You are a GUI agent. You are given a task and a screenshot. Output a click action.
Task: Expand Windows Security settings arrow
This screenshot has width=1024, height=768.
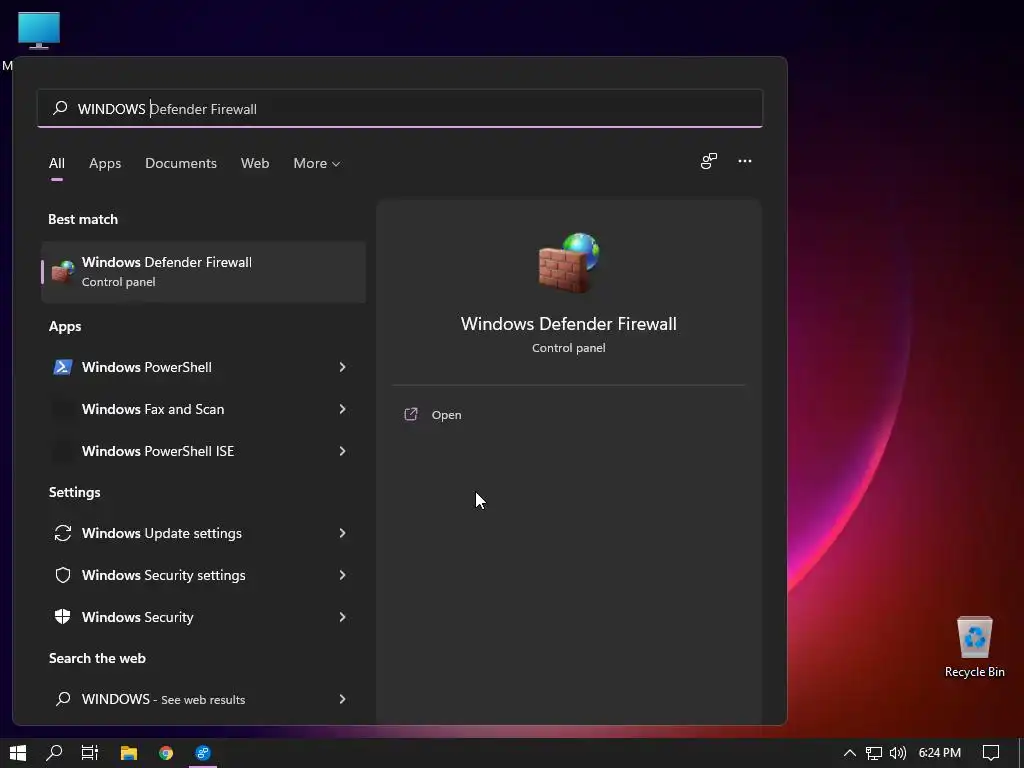point(342,575)
